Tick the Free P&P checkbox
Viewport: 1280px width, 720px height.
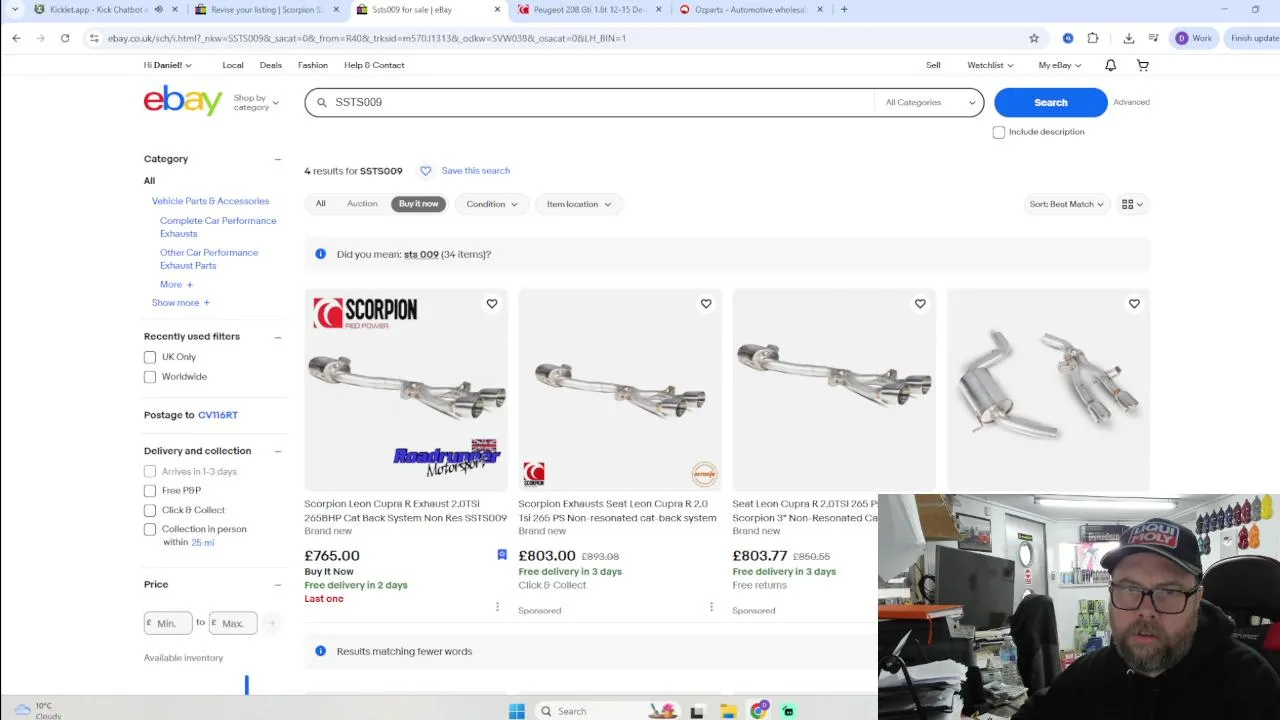point(150,490)
